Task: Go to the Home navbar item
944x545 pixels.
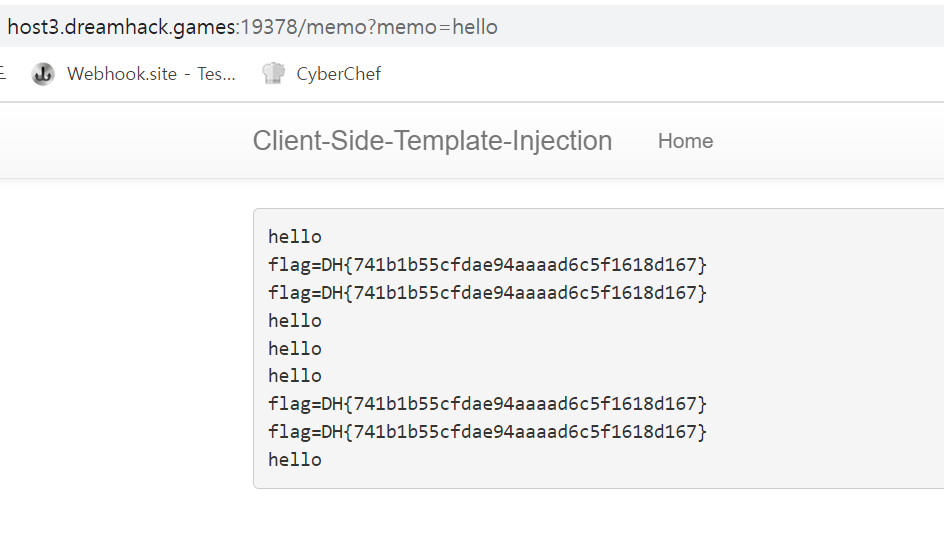Action: [685, 141]
